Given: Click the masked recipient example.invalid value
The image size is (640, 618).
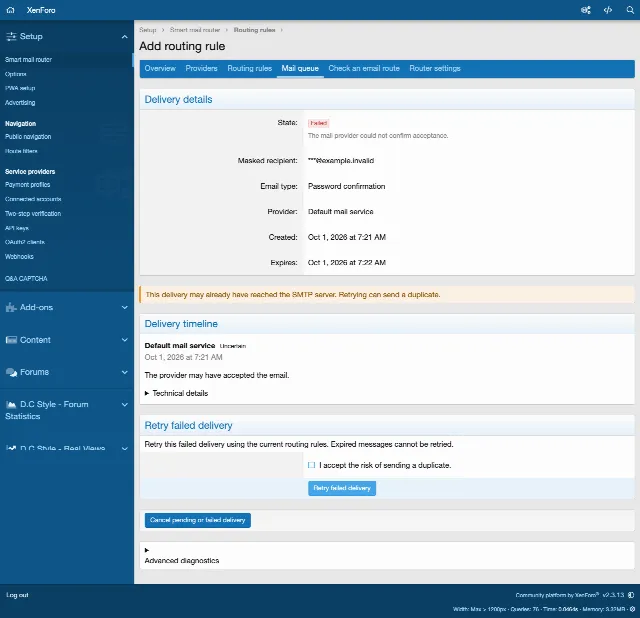Looking at the screenshot, I should coord(341,160).
